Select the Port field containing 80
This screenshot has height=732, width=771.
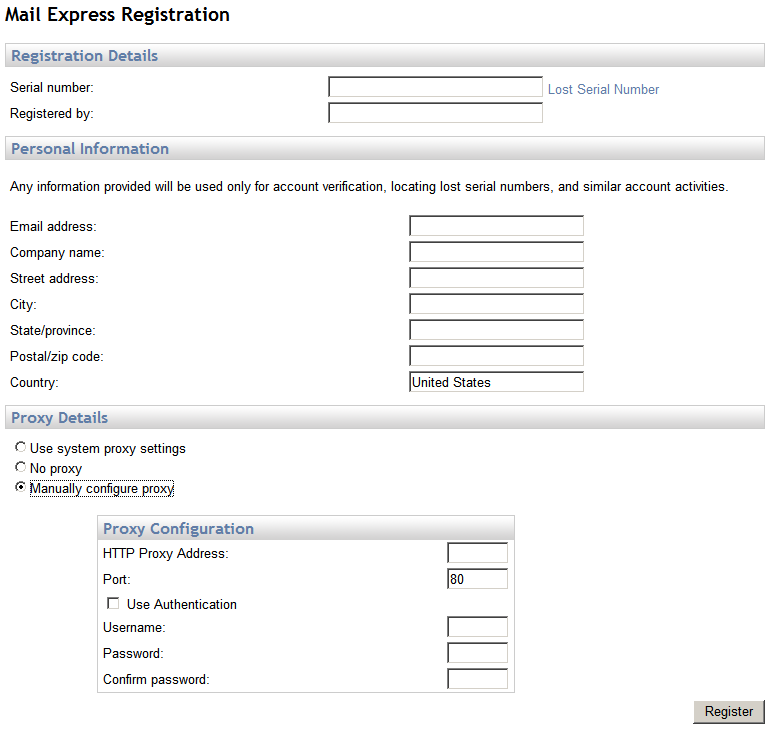click(477, 579)
